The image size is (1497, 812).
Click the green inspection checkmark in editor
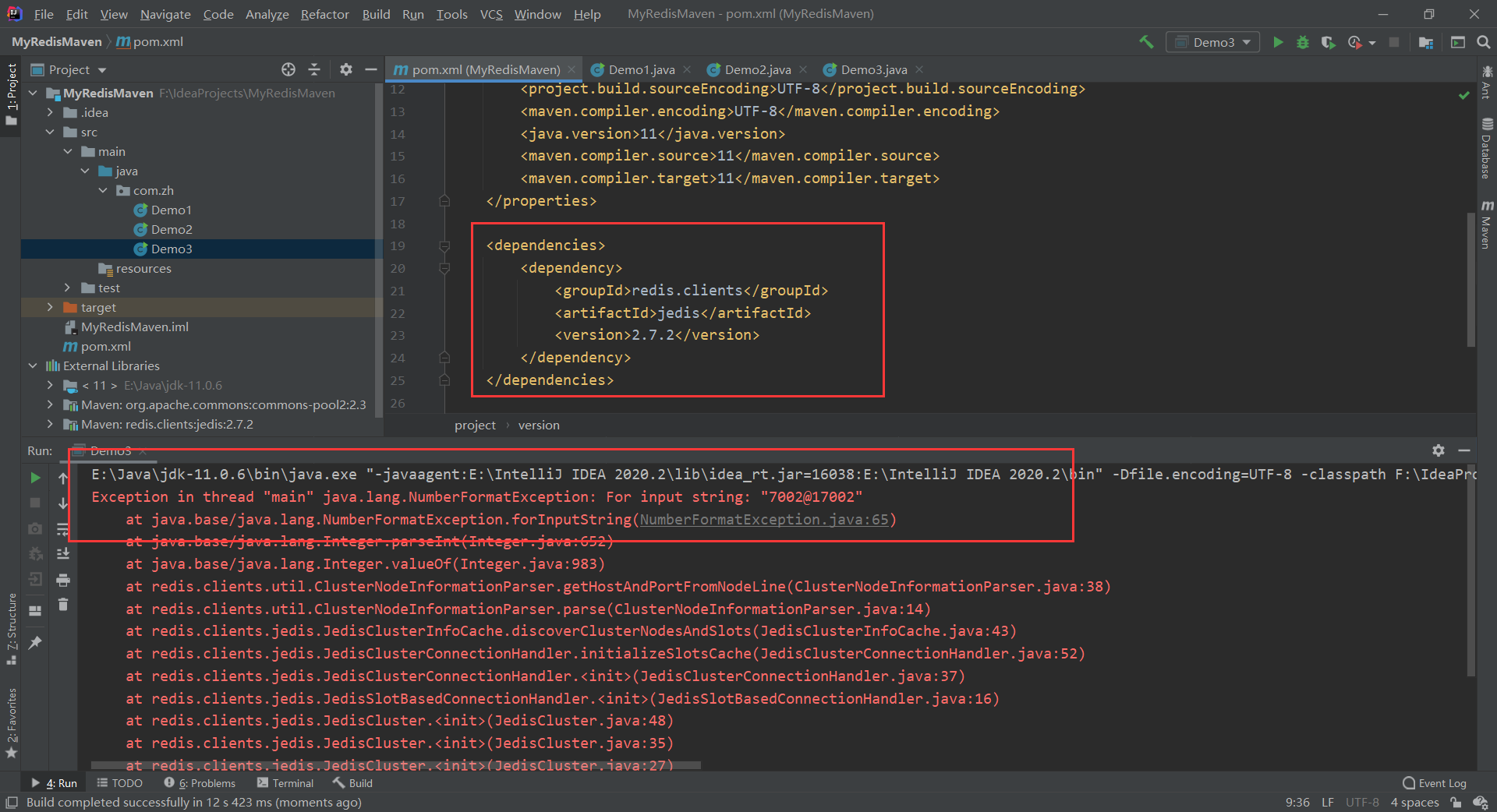[1464, 95]
